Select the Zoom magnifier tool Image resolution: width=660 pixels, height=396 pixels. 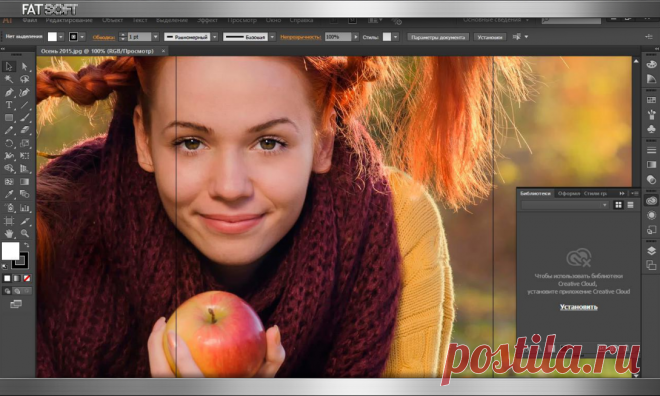[24, 233]
